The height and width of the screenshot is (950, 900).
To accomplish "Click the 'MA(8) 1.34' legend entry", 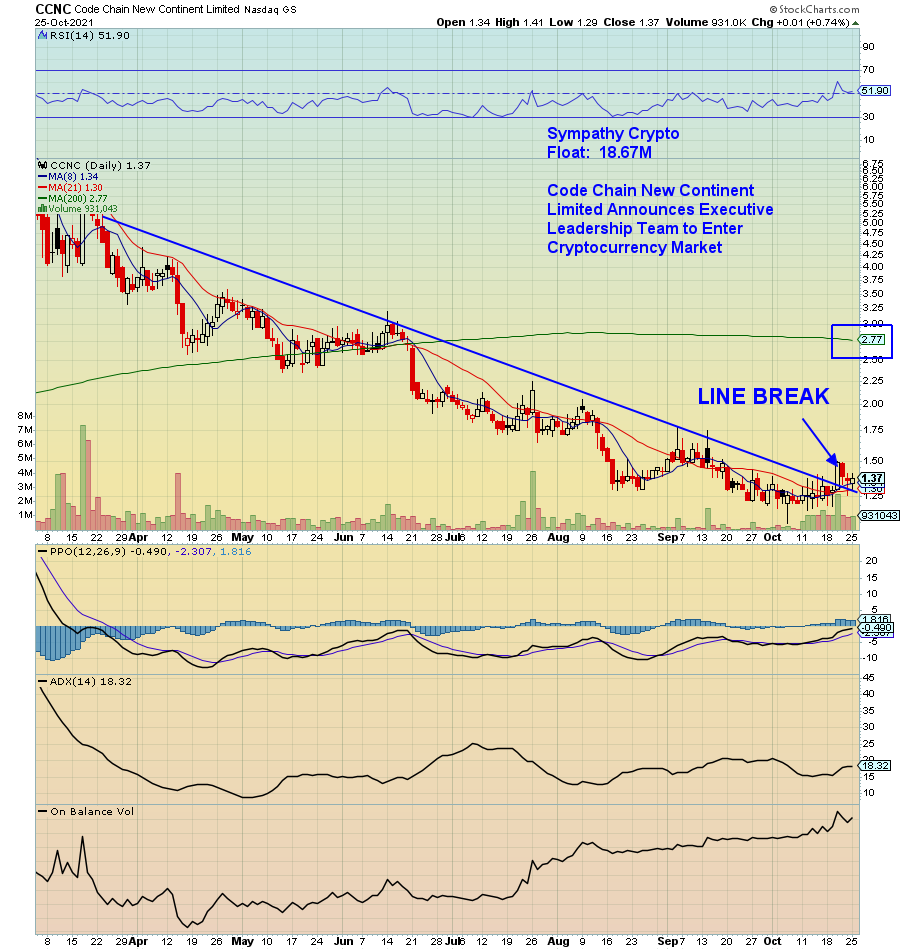I will click(x=73, y=176).
